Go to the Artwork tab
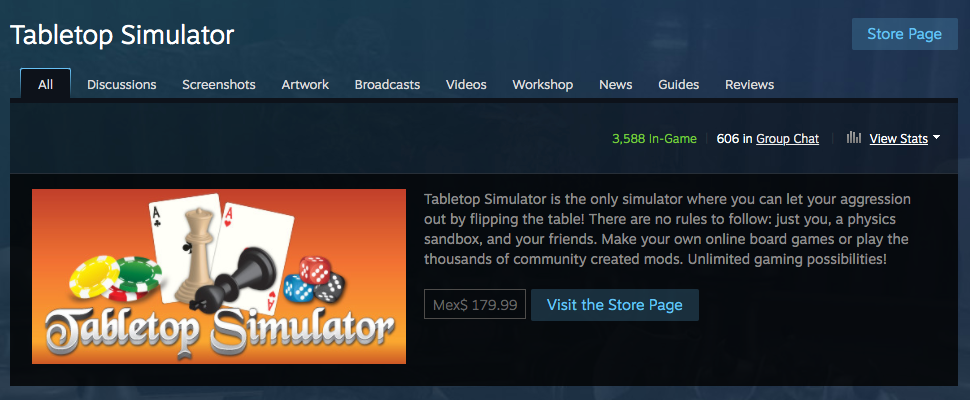Image resolution: width=970 pixels, height=400 pixels. [x=305, y=85]
